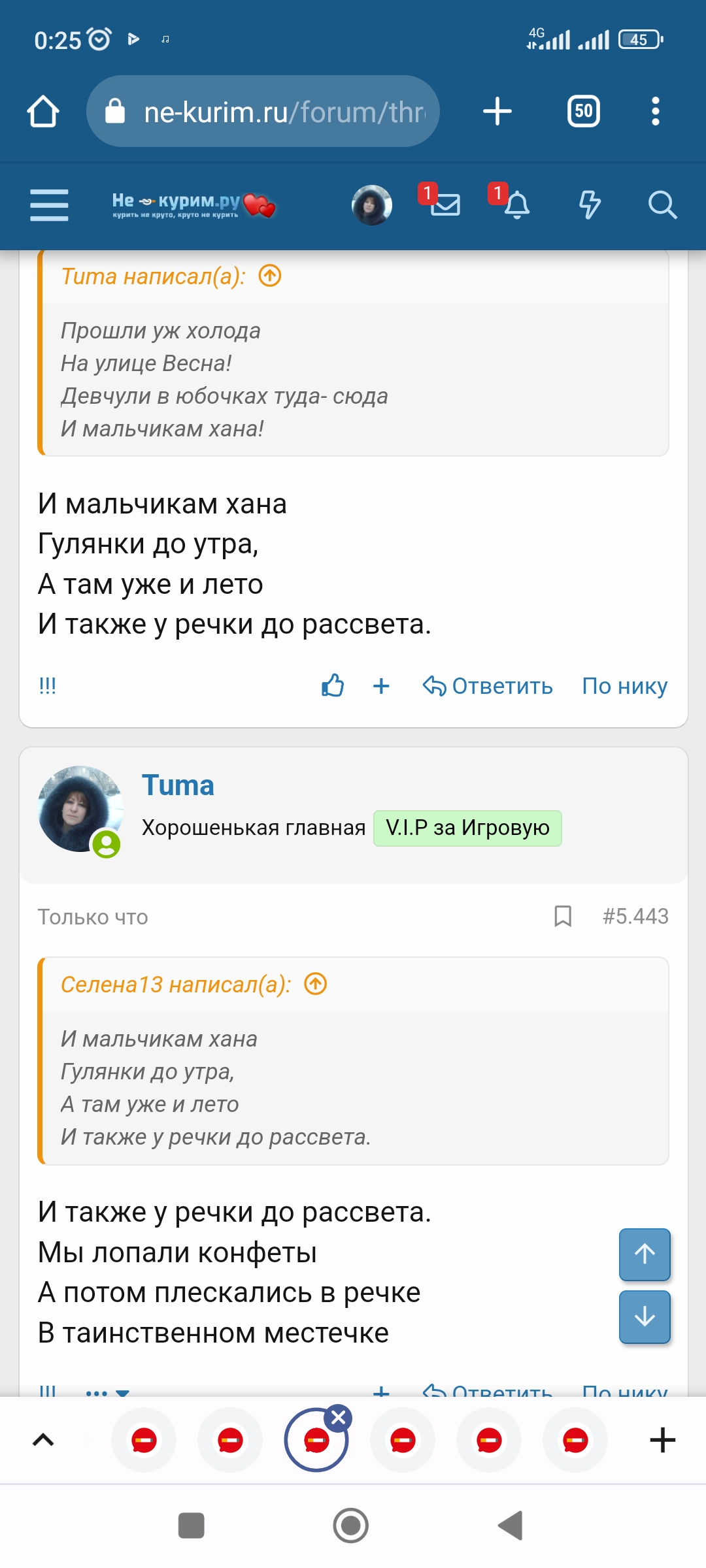Open the 50 tabs switcher
This screenshot has height=1568, width=706.
pos(583,111)
